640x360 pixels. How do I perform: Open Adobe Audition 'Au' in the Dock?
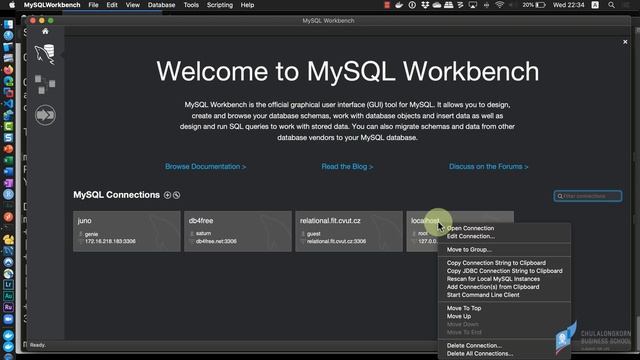(x=8, y=296)
